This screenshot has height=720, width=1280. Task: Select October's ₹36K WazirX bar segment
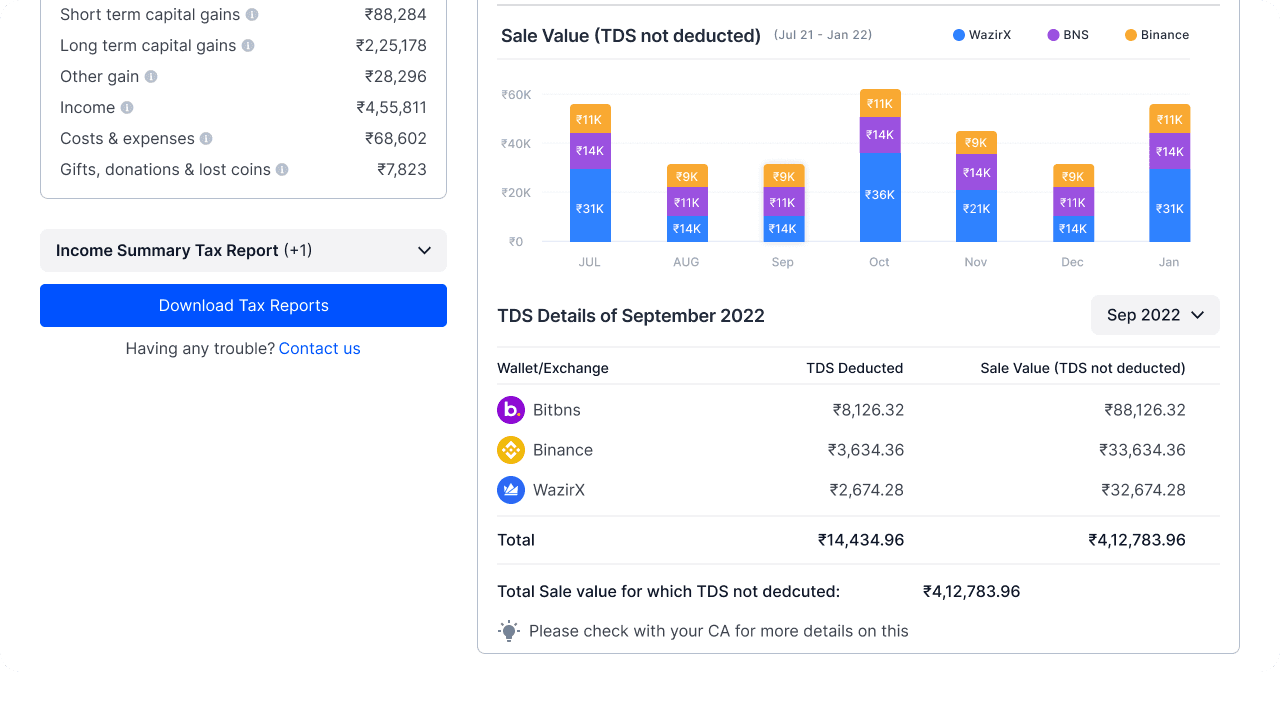tap(879, 195)
